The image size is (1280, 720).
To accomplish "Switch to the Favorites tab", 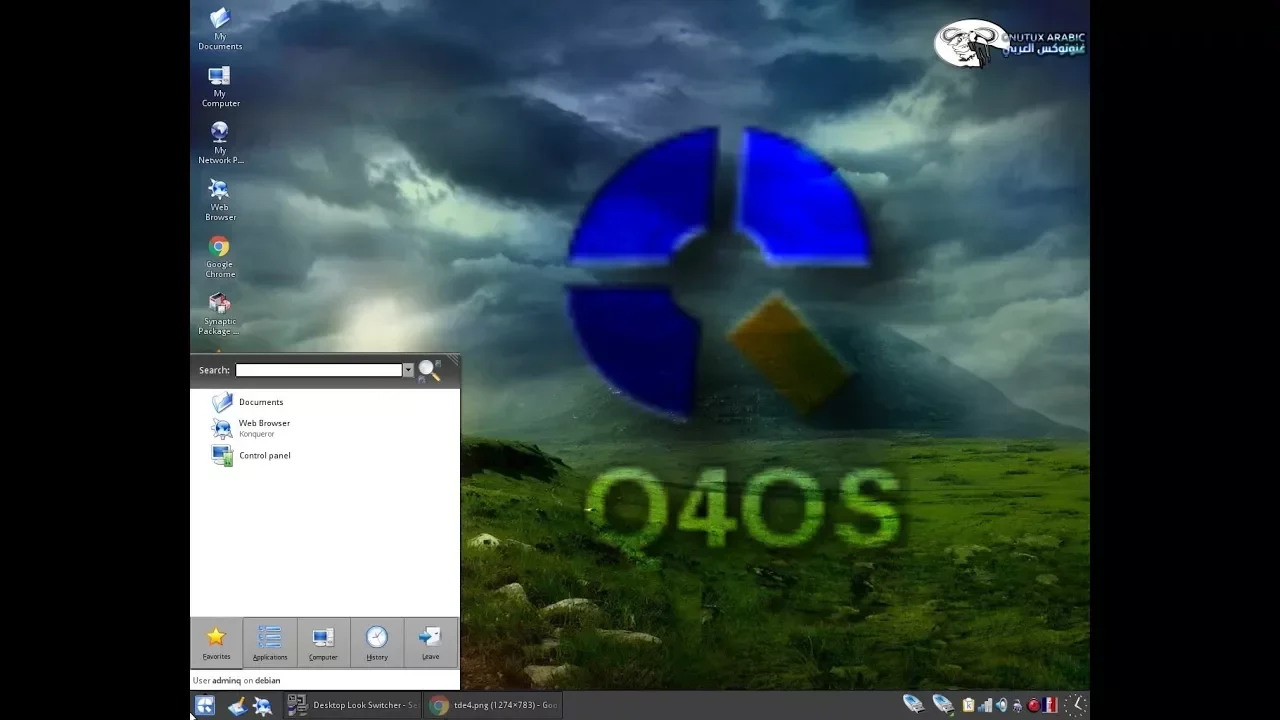I will click(x=216, y=642).
